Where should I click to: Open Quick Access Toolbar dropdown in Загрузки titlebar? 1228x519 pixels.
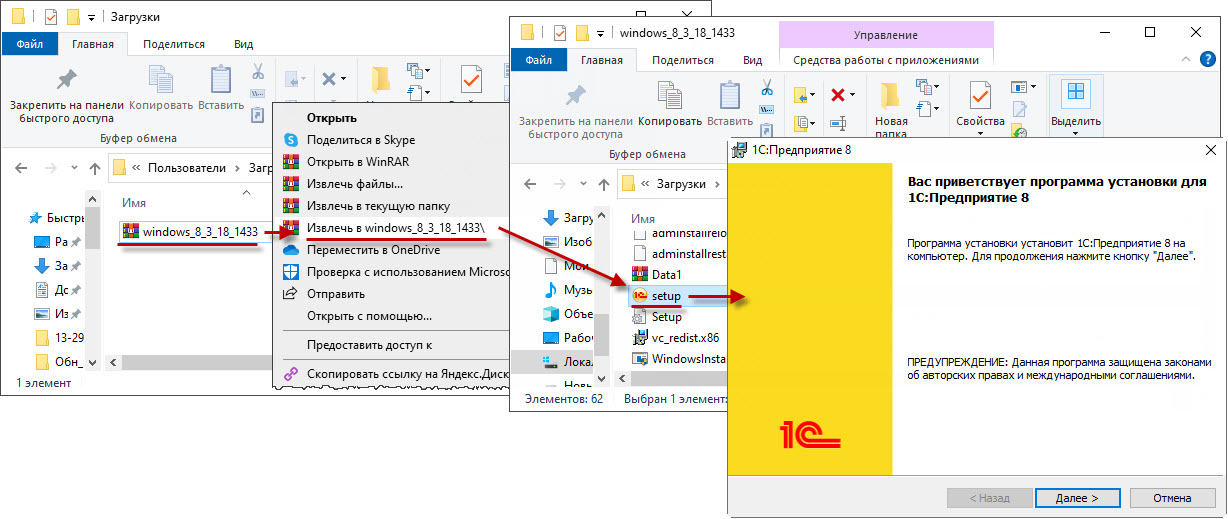point(90,17)
